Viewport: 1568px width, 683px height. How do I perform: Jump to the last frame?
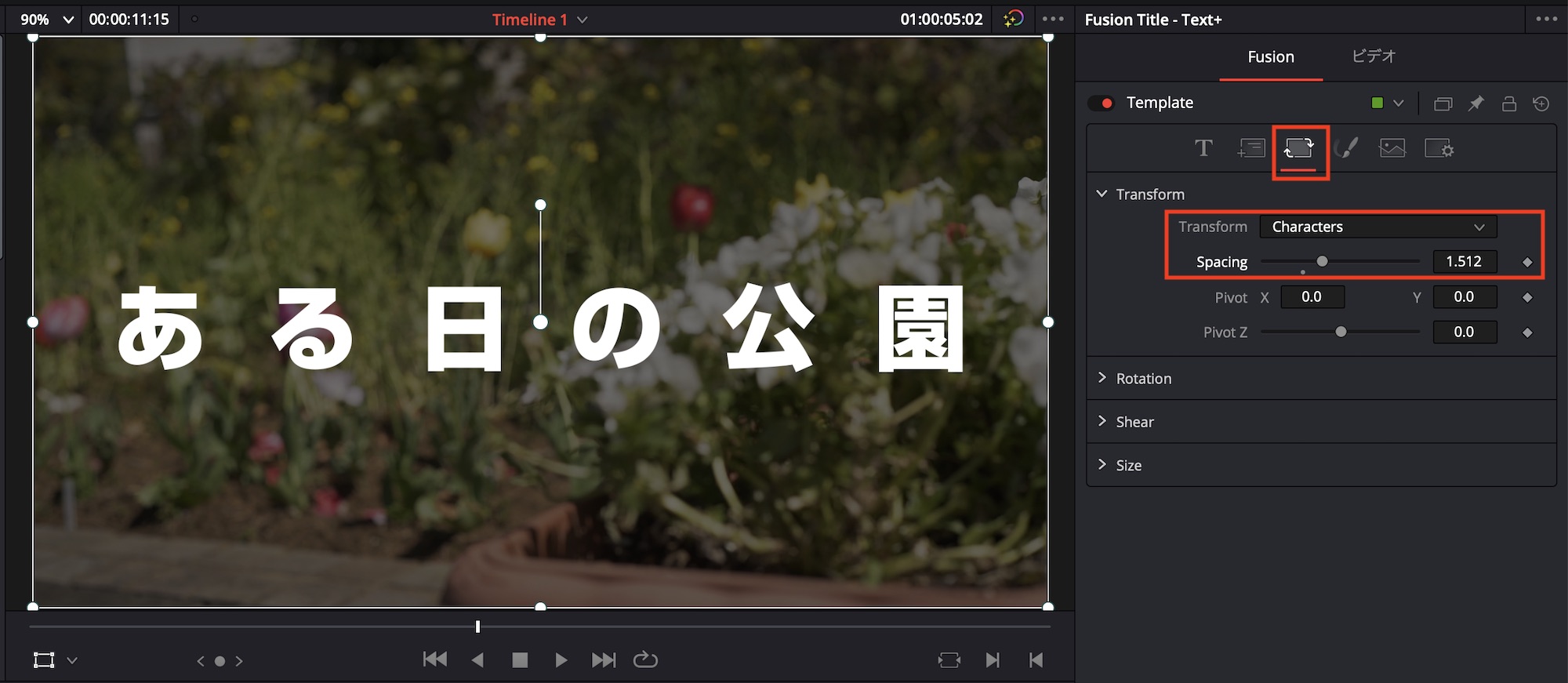click(604, 659)
